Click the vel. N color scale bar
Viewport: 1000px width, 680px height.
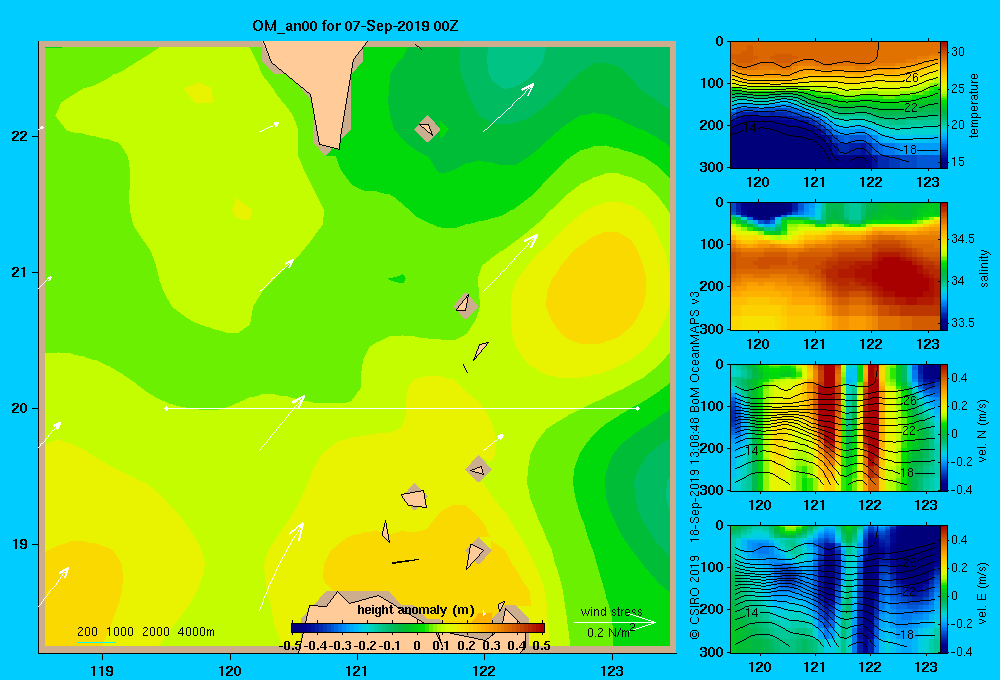tap(944, 427)
